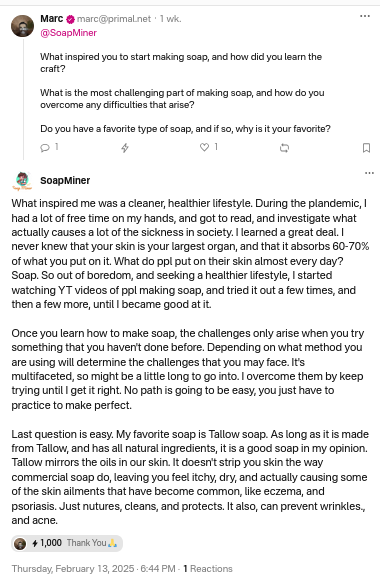Bookmark Marc's post
The image size is (380, 580).
click(x=366, y=148)
